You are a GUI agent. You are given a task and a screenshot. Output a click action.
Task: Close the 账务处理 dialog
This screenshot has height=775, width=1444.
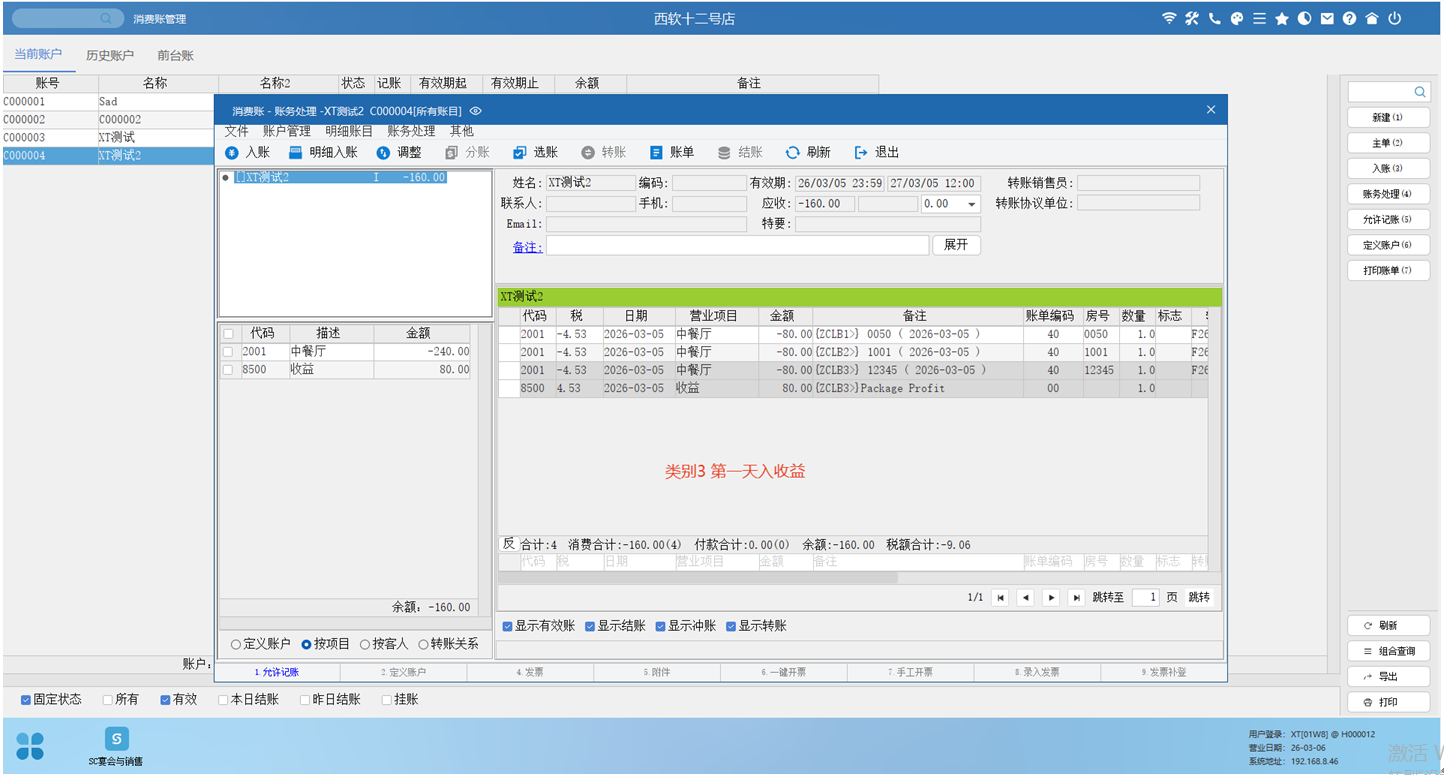(1211, 110)
